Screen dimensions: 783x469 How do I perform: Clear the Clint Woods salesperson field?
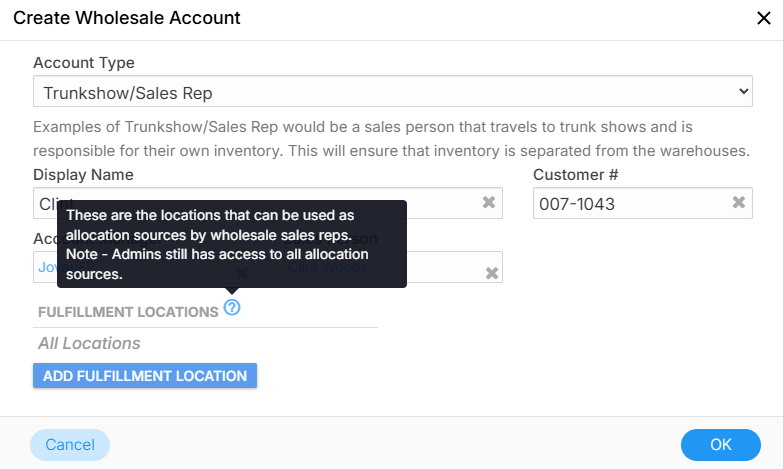(x=492, y=273)
